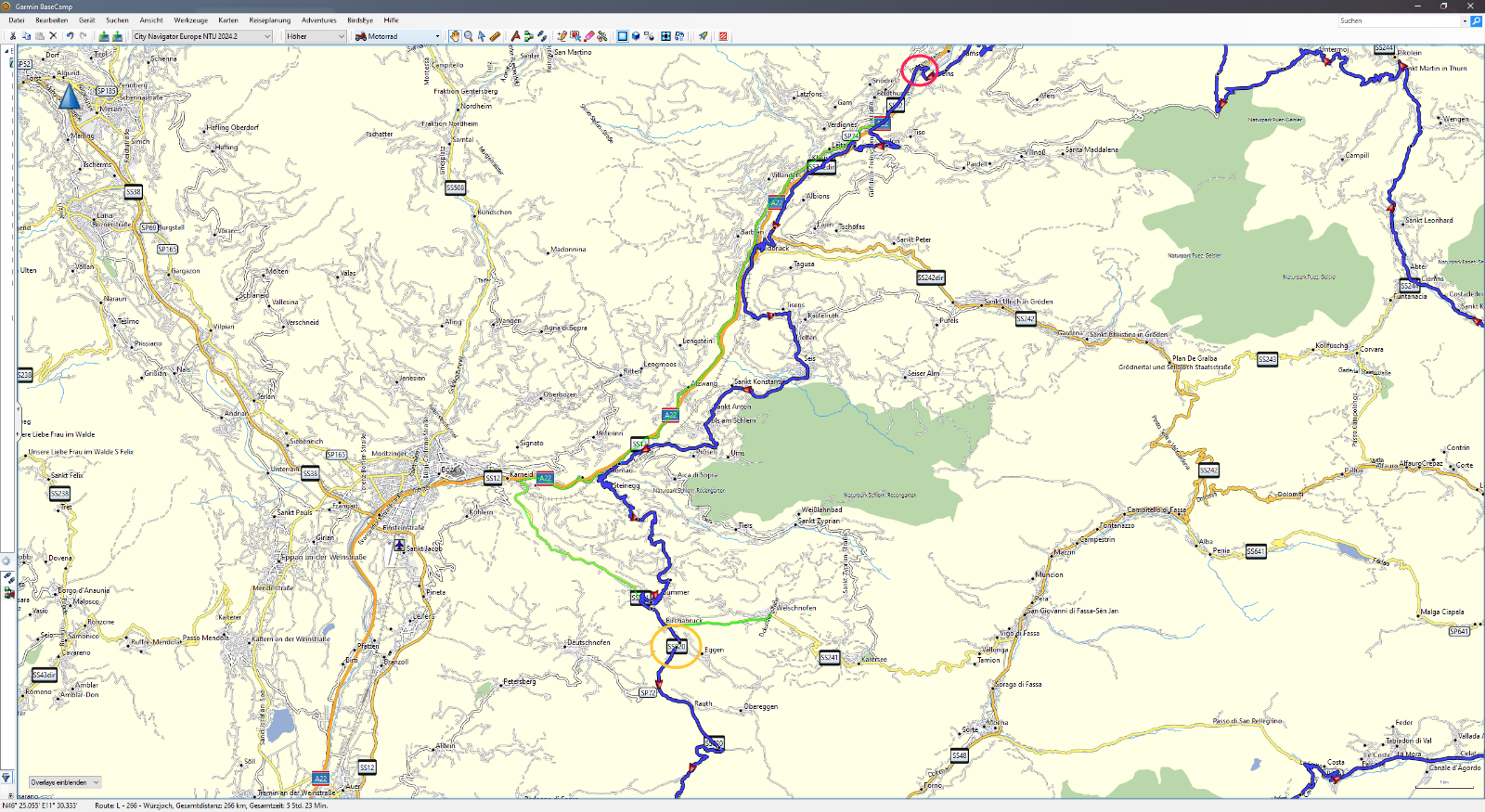
Task: Open the Datei menu
Action: [17, 20]
